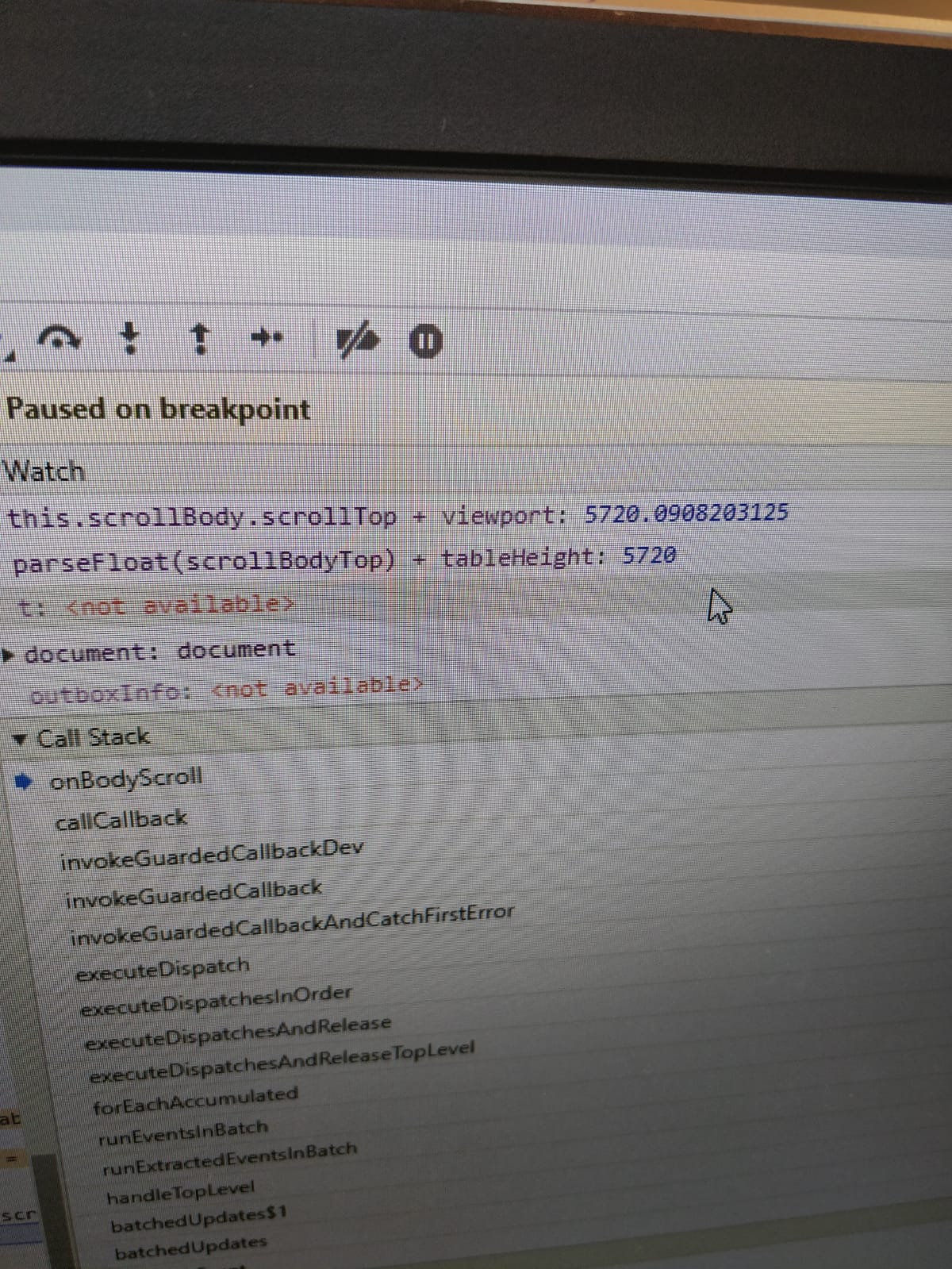Image resolution: width=952 pixels, height=1269 pixels.
Task: Click the 'Paused on breakpoint' status message
Action: pos(158,410)
